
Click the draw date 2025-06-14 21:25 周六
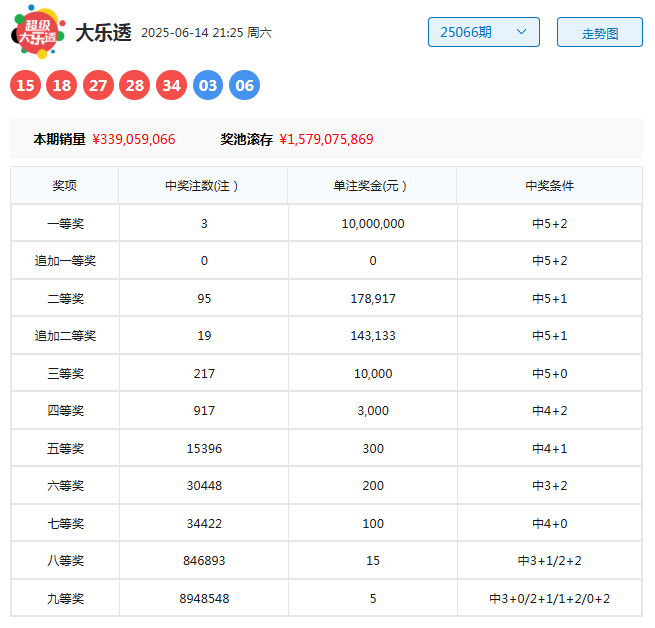click(206, 33)
